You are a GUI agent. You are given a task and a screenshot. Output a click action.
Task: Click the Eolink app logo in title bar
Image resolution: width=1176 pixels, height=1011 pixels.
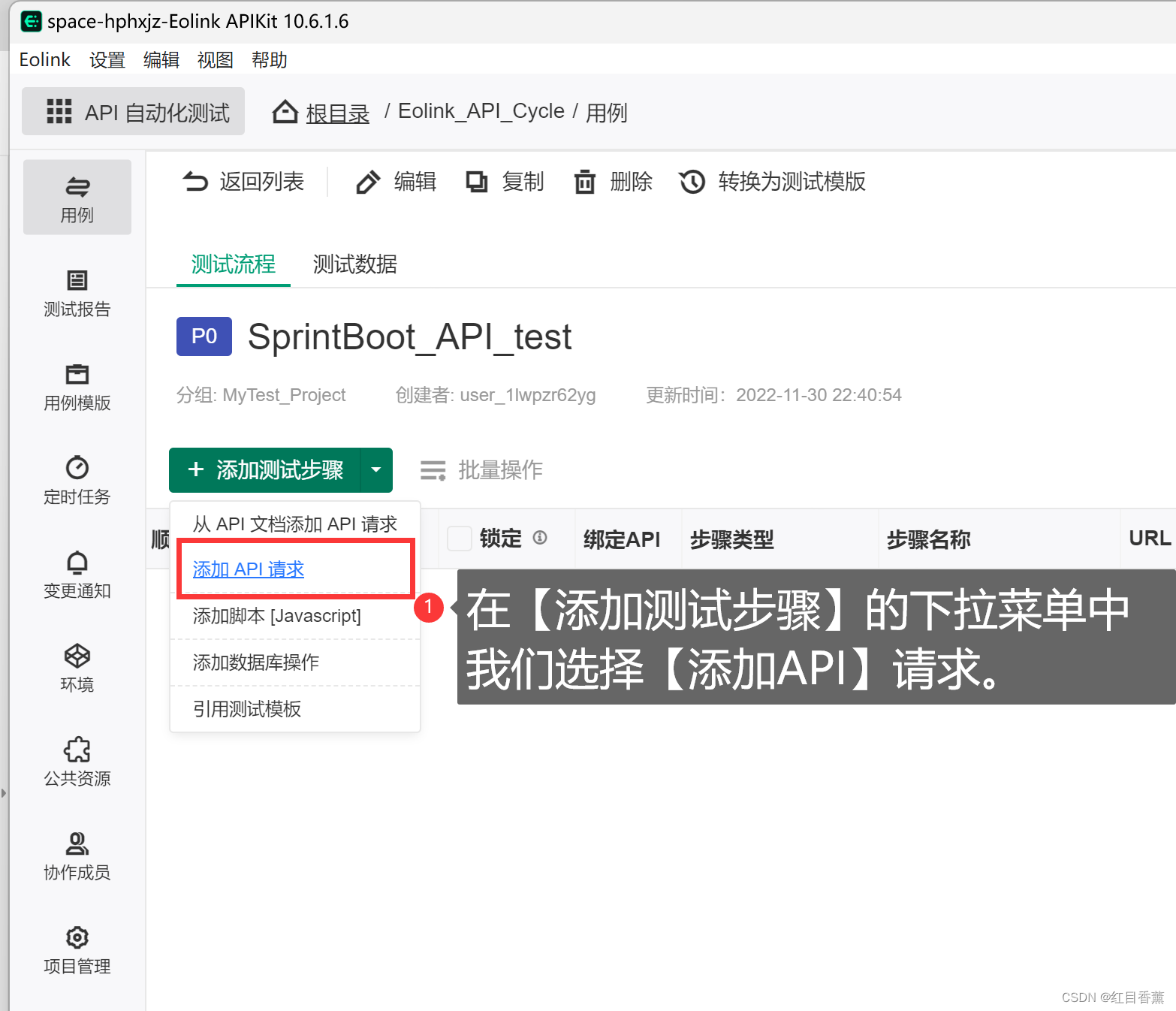tap(32, 21)
